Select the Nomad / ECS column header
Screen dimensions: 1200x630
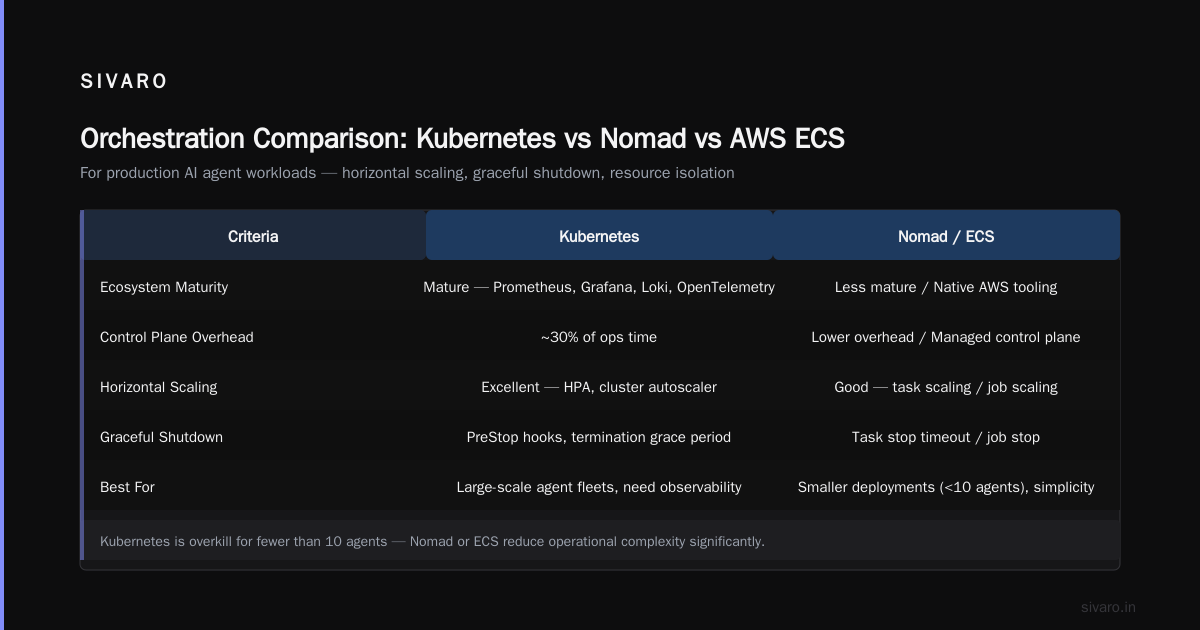click(946, 236)
